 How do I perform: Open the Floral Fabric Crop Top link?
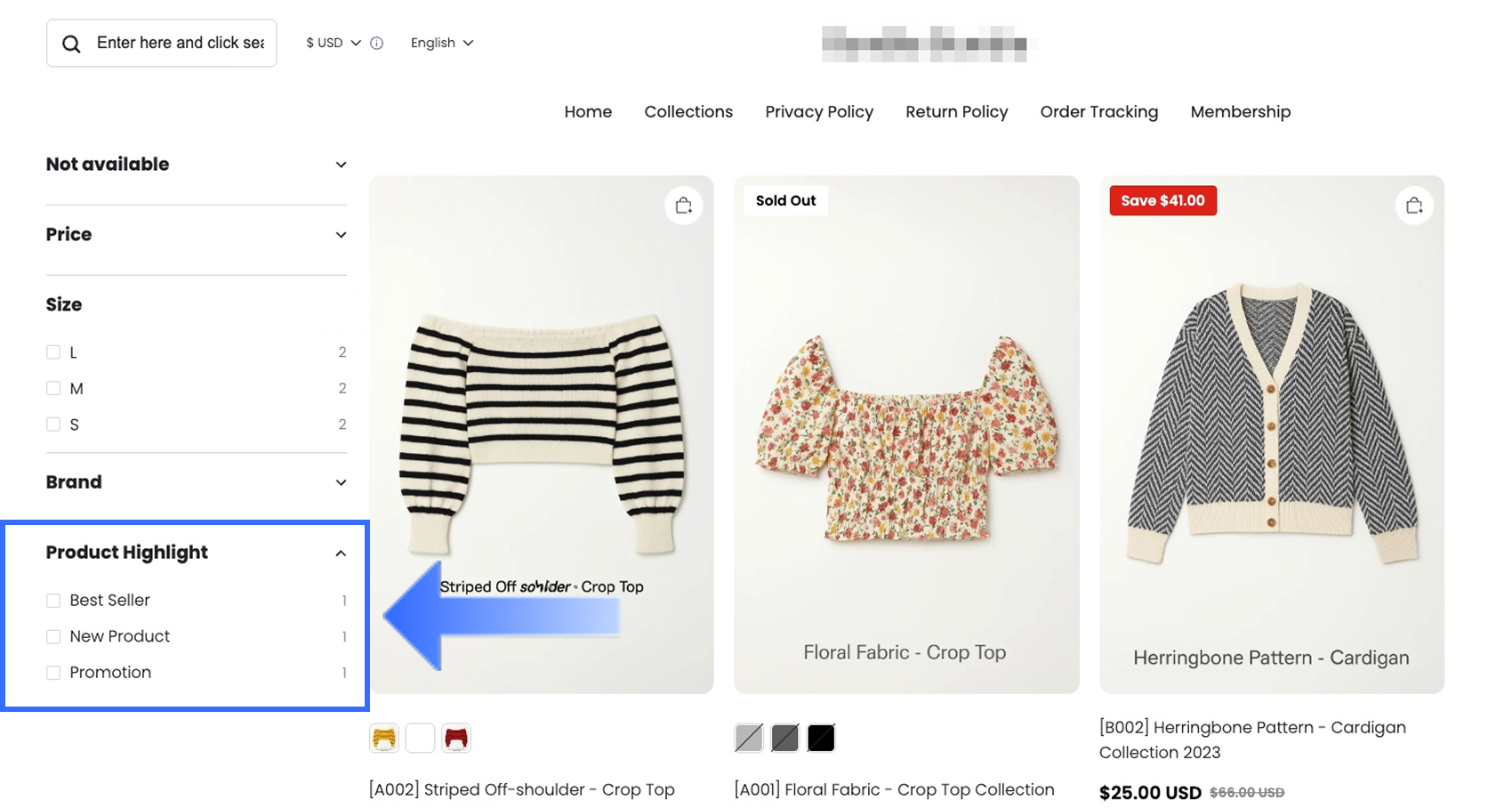pyautogui.click(x=894, y=789)
